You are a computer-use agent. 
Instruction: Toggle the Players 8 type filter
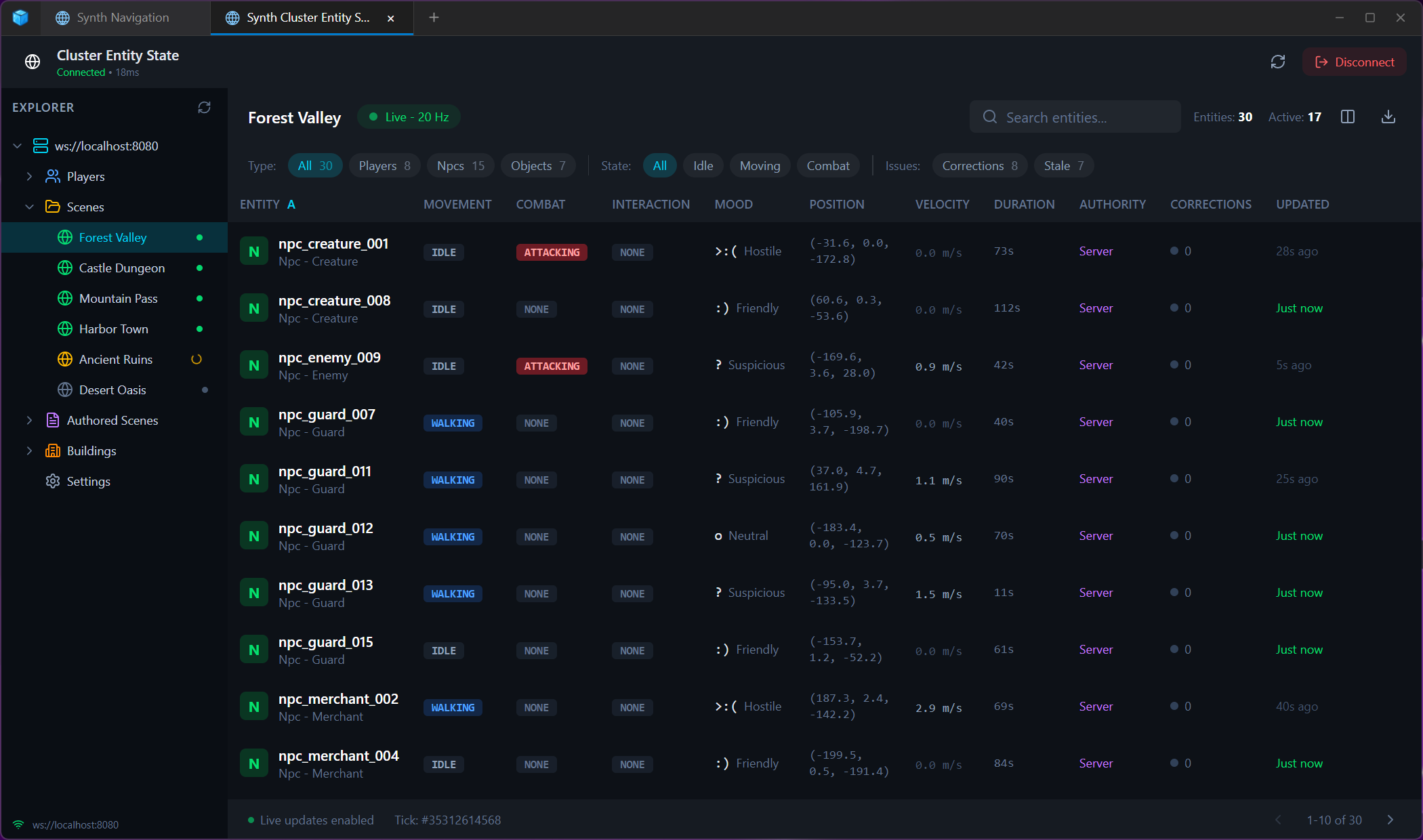coord(384,165)
